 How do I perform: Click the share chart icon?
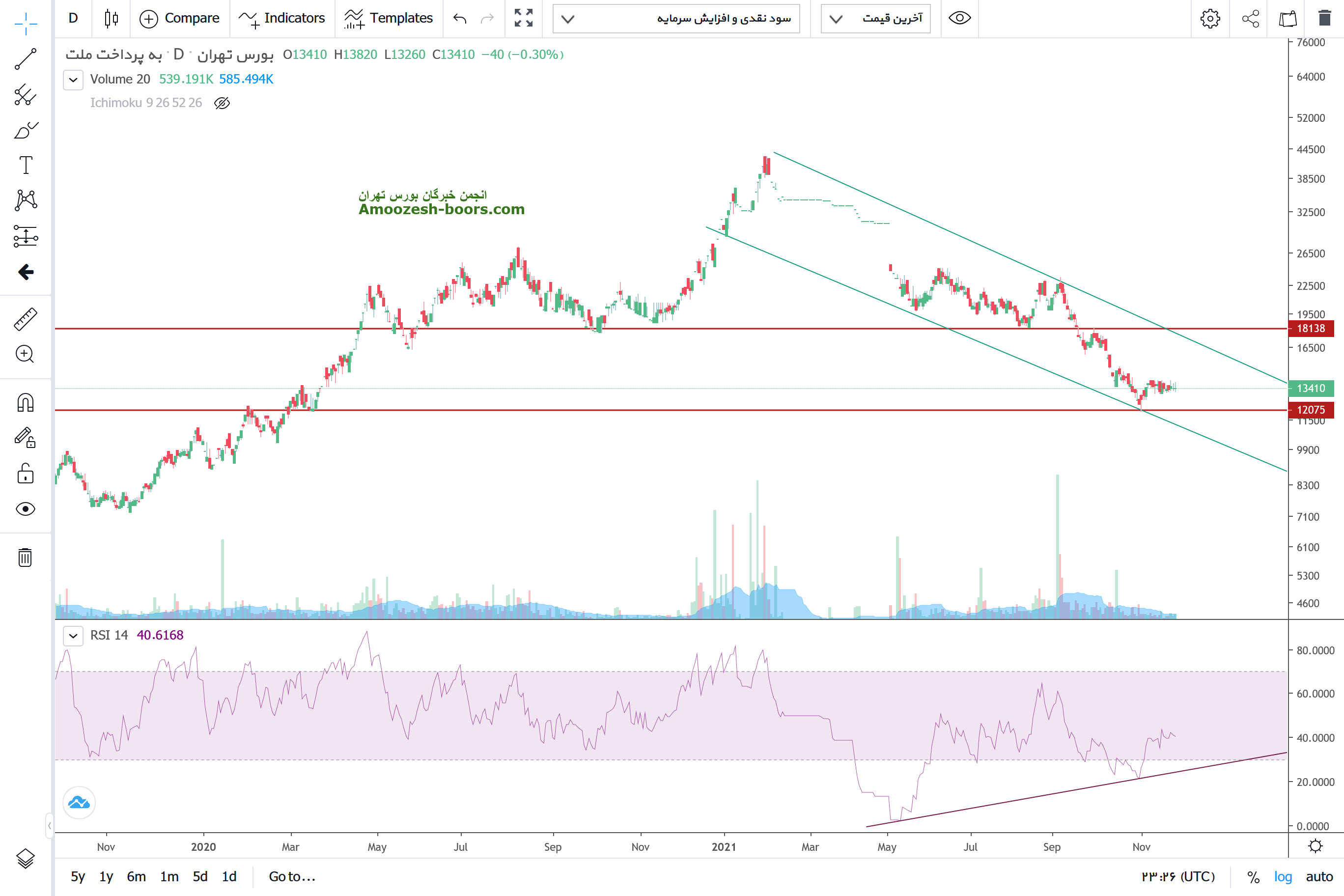pos(1250,18)
